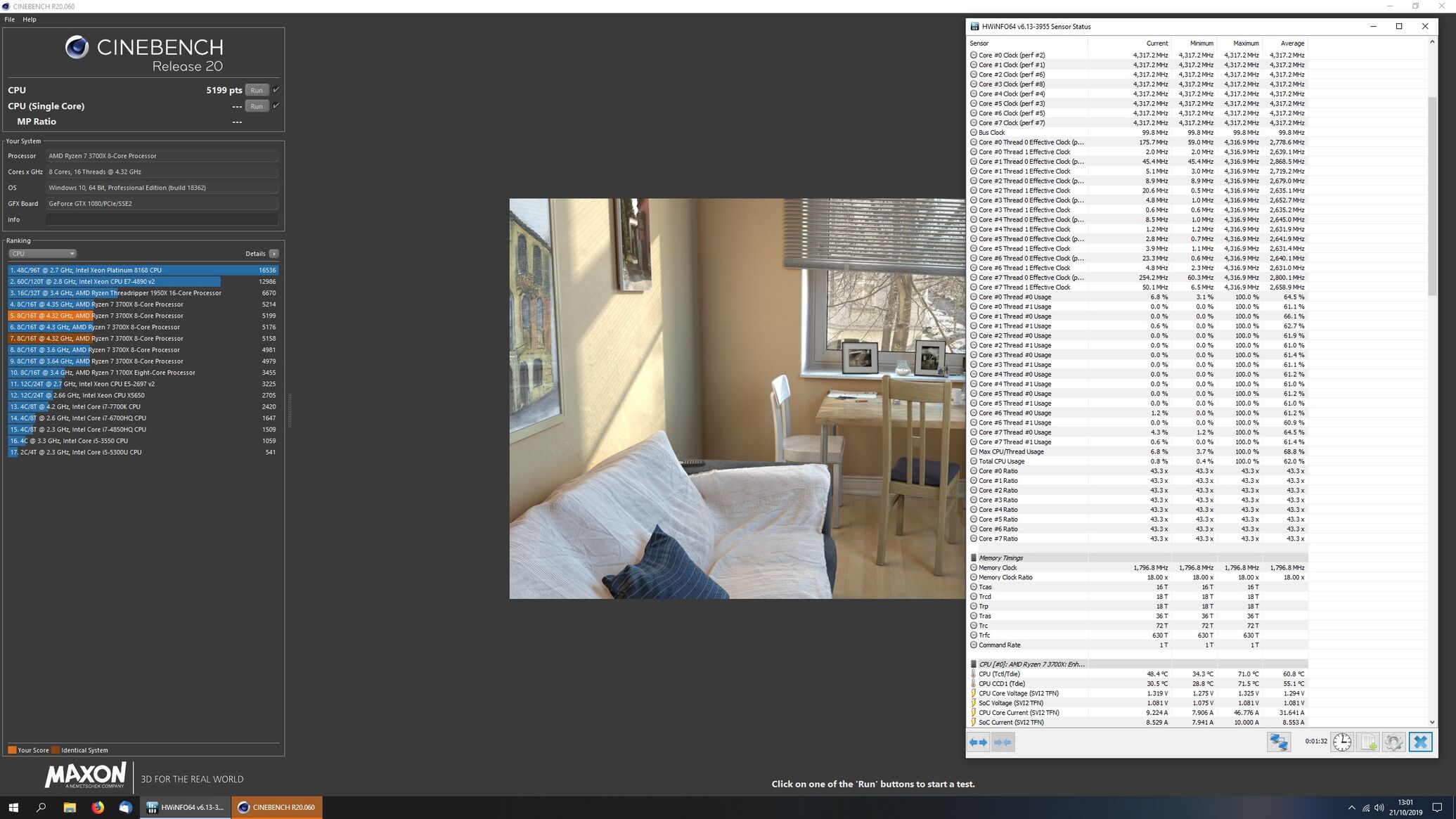Image resolution: width=1456 pixels, height=819 pixels.
Task: Select CPU CCD1 (Tdie) row
Action: pos(1138,684)
